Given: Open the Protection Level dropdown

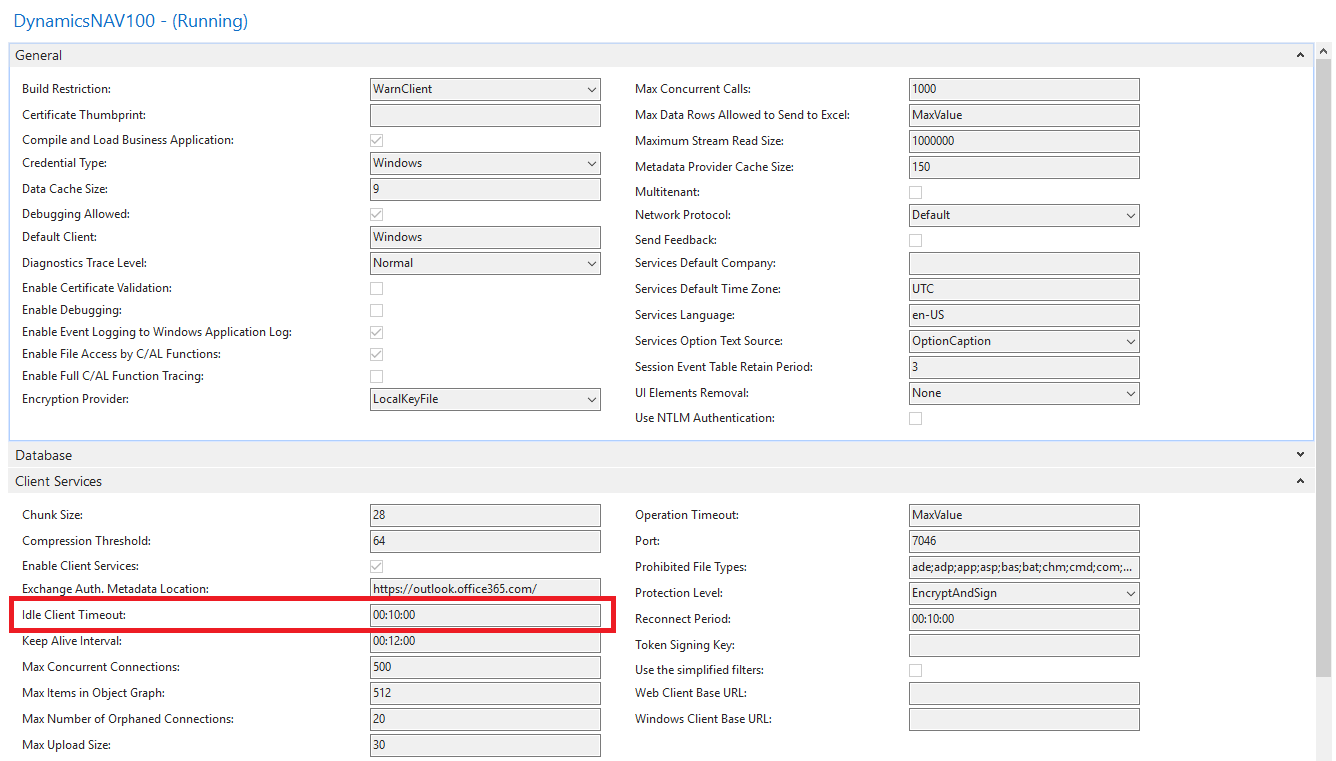Looking at the screenshot, I should [x=1130, y=593].
